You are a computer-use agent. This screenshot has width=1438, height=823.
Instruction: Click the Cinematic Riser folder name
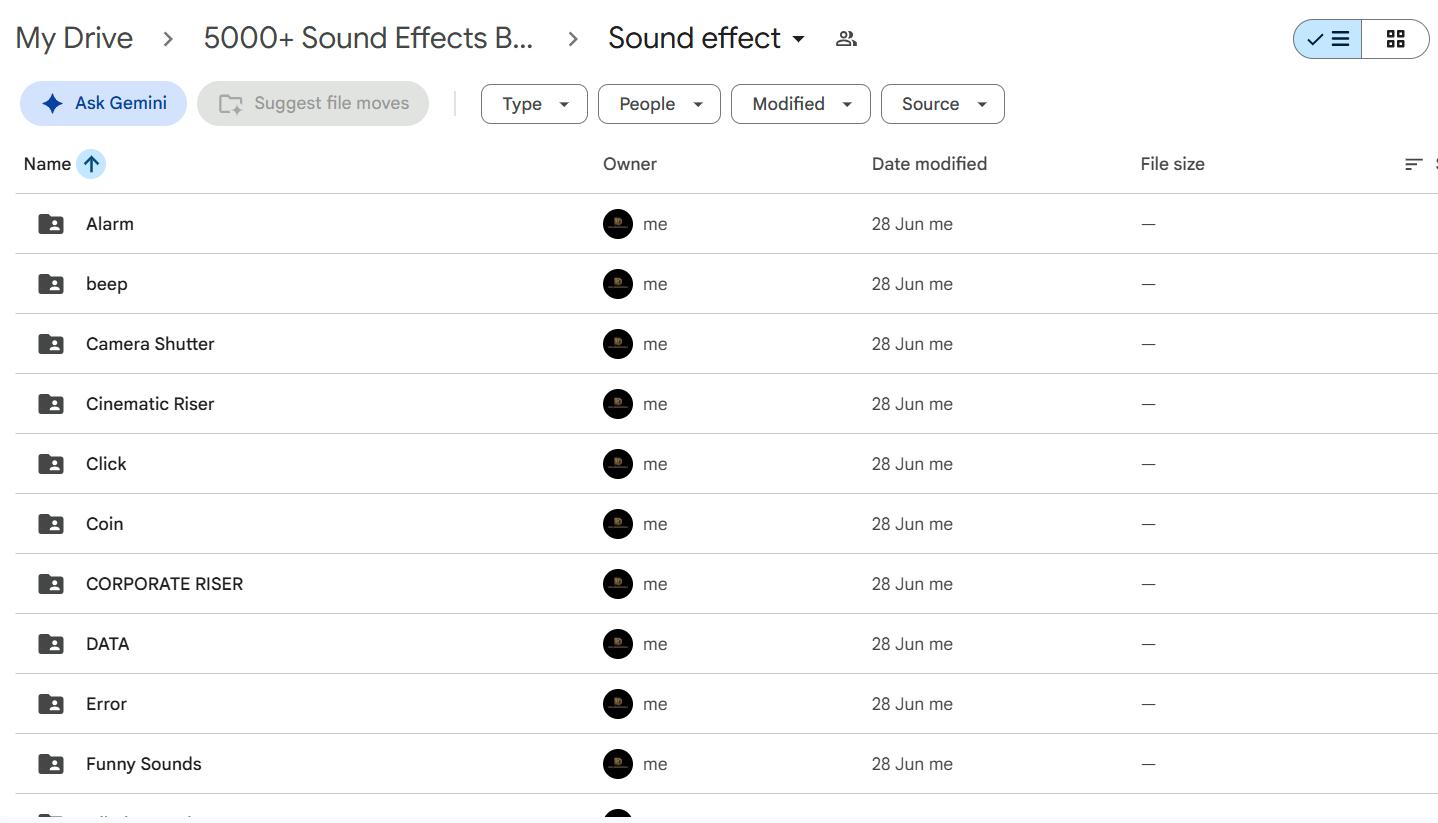[x=150, y=404]
